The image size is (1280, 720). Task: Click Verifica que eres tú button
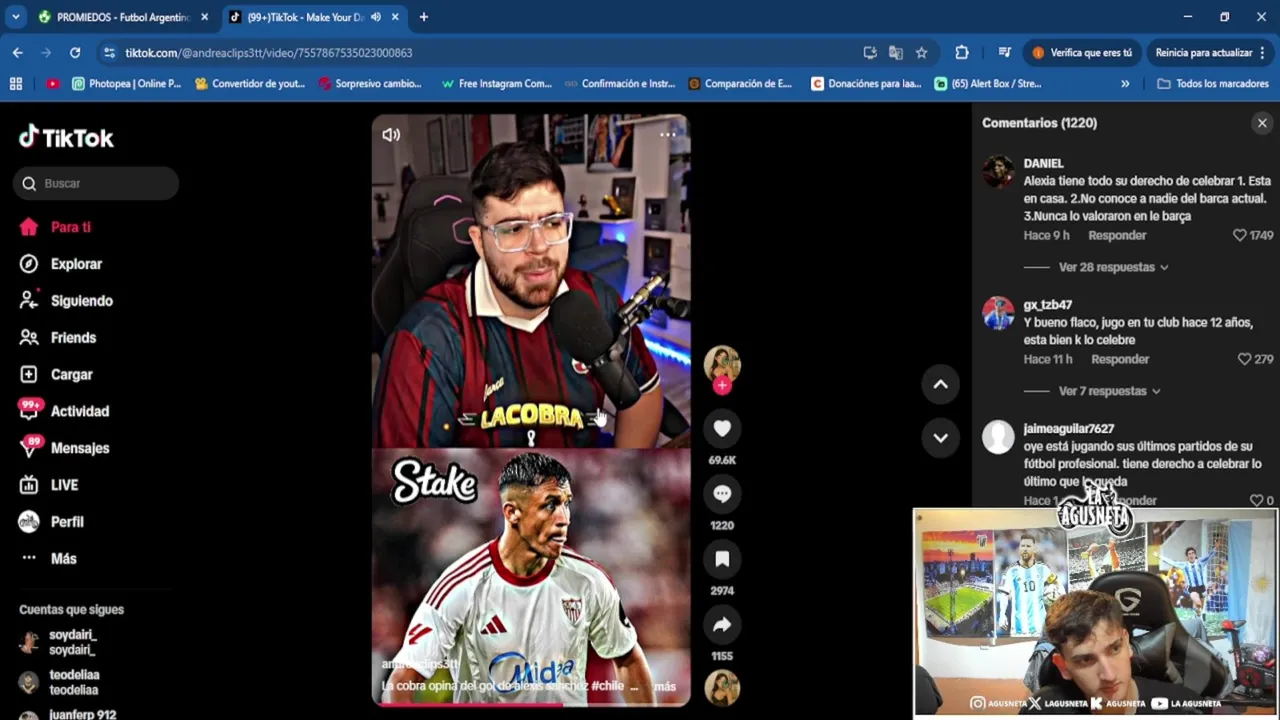coord(1082,53)
